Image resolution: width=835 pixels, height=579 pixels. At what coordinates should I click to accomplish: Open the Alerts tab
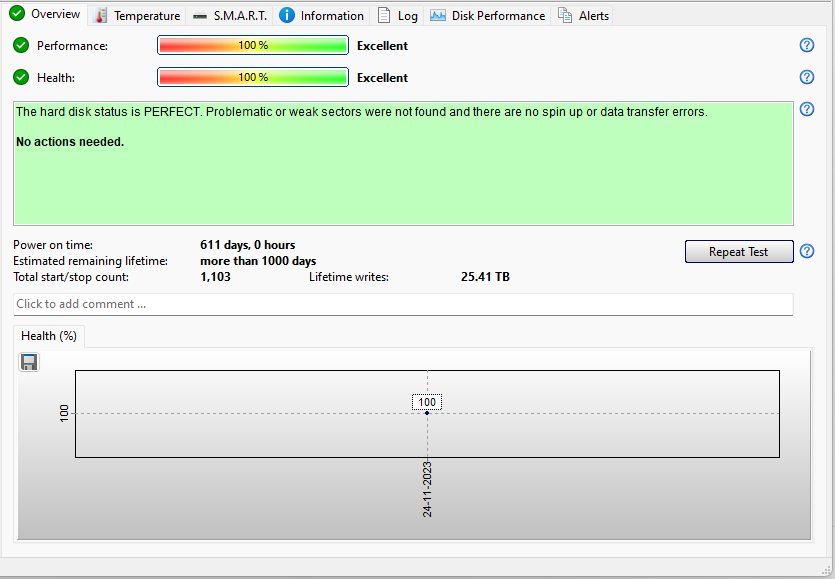(x=584, y=15)
